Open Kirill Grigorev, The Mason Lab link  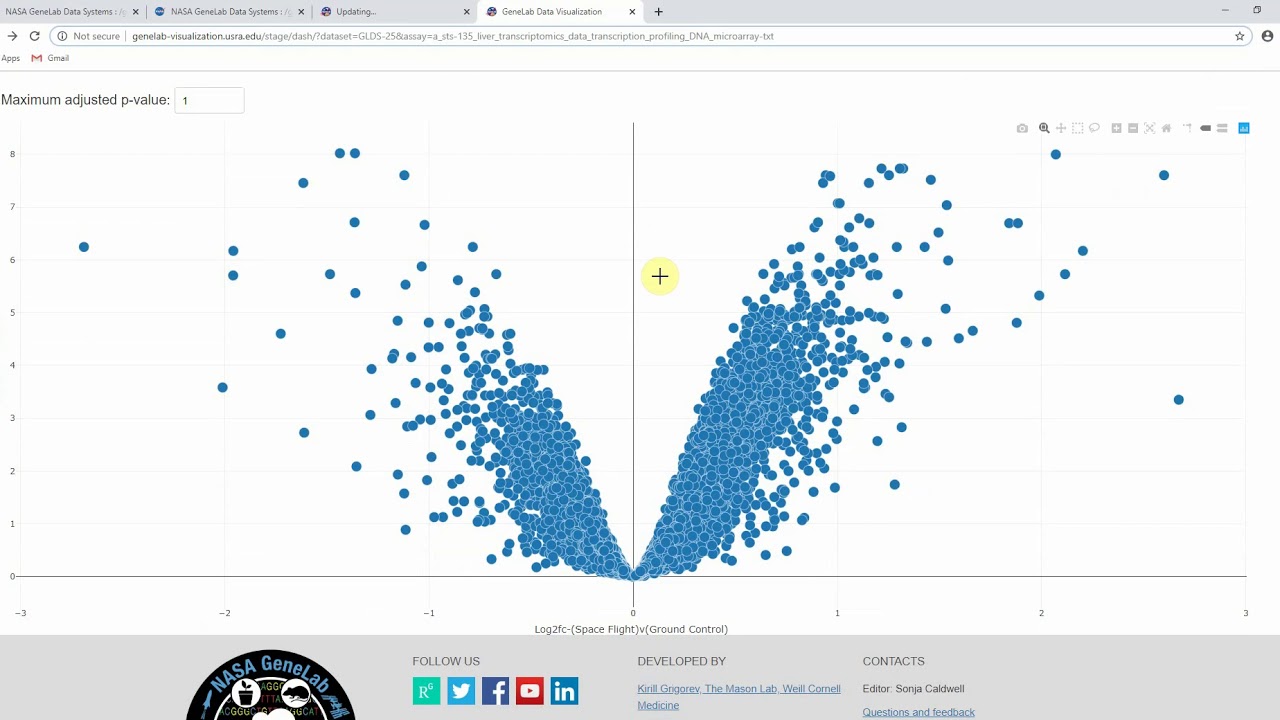739,697
